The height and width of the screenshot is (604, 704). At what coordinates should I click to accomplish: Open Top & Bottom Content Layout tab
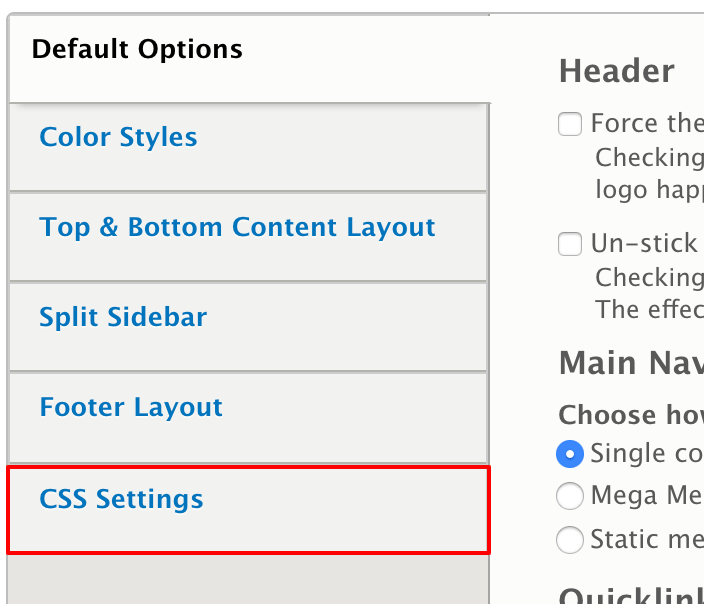coord(237,227)
